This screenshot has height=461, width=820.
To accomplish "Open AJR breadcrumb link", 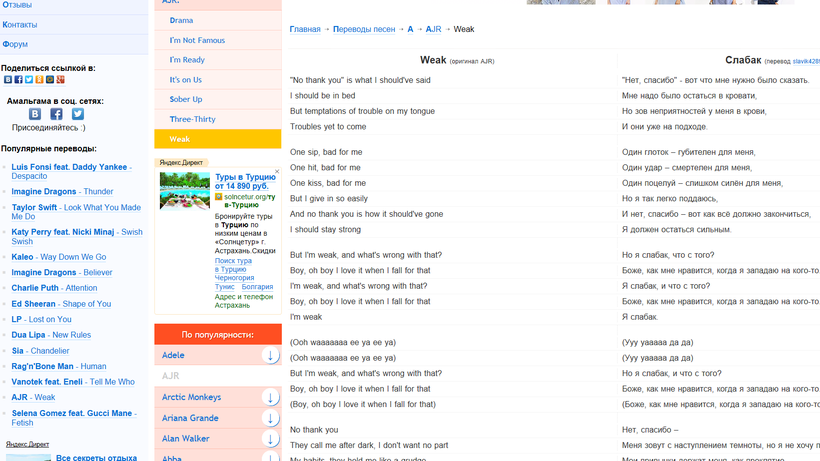I will tap(434, 29).
